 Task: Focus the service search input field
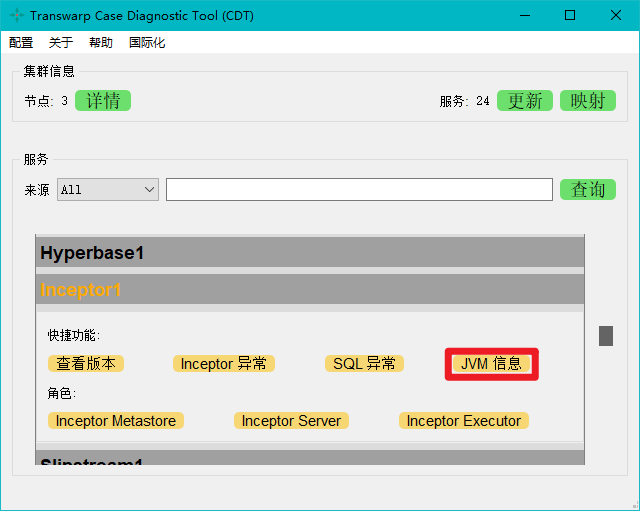coord(359,189)
